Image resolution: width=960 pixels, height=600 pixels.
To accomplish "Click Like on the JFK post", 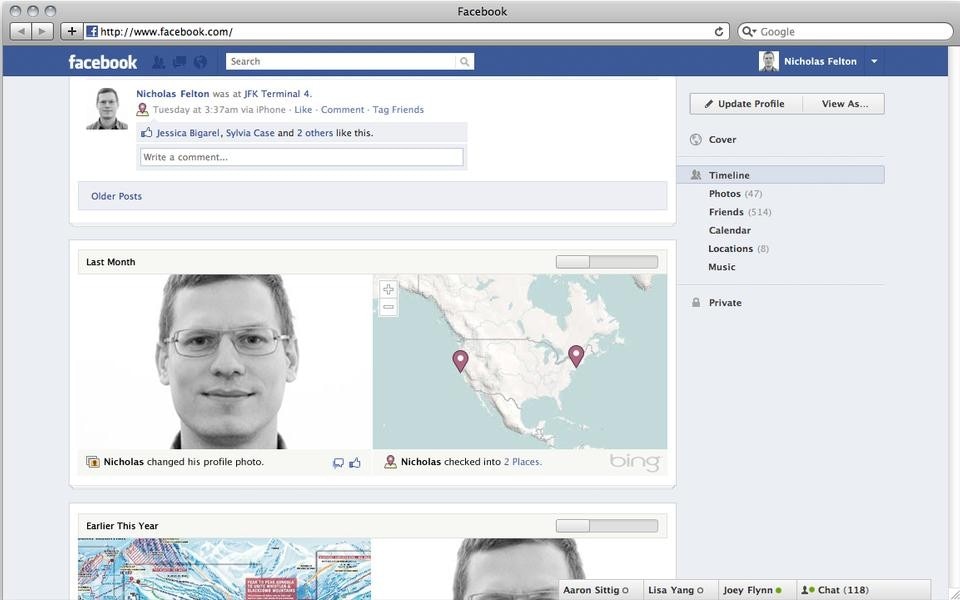I will click(x=303, y=110).
